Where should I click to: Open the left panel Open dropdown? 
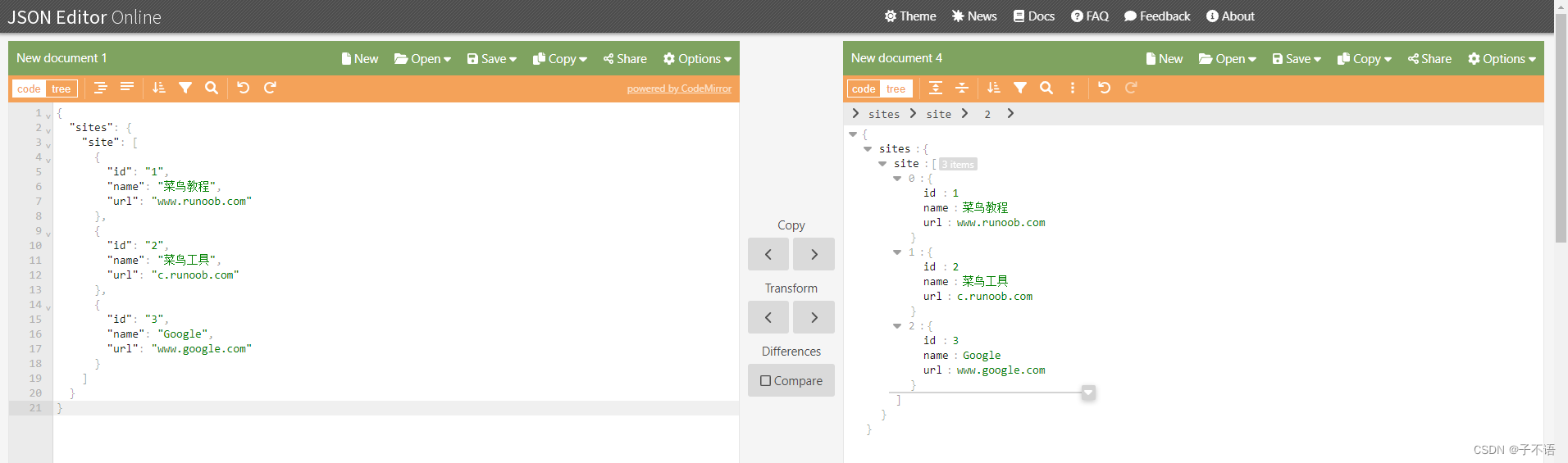click(x=422, y=59)
